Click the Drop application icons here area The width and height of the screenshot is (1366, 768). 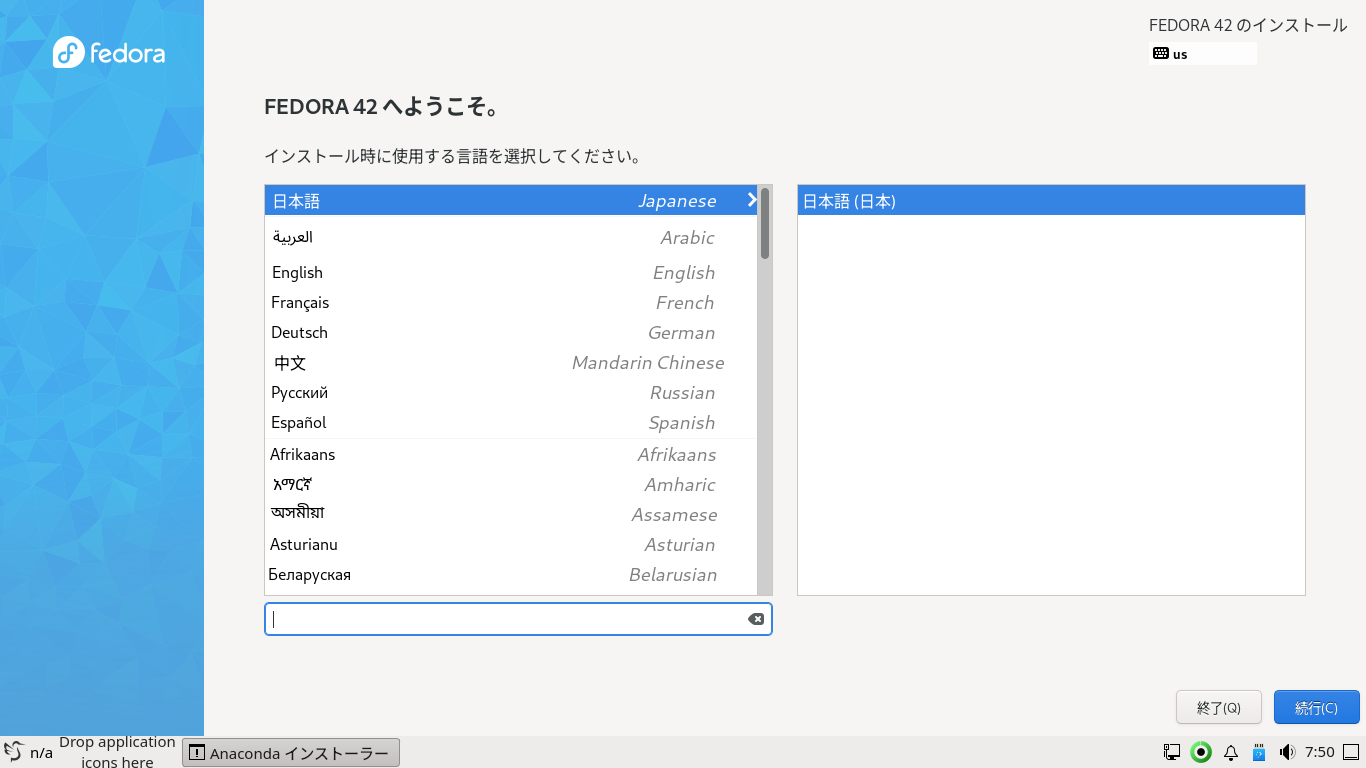(117, 752)
